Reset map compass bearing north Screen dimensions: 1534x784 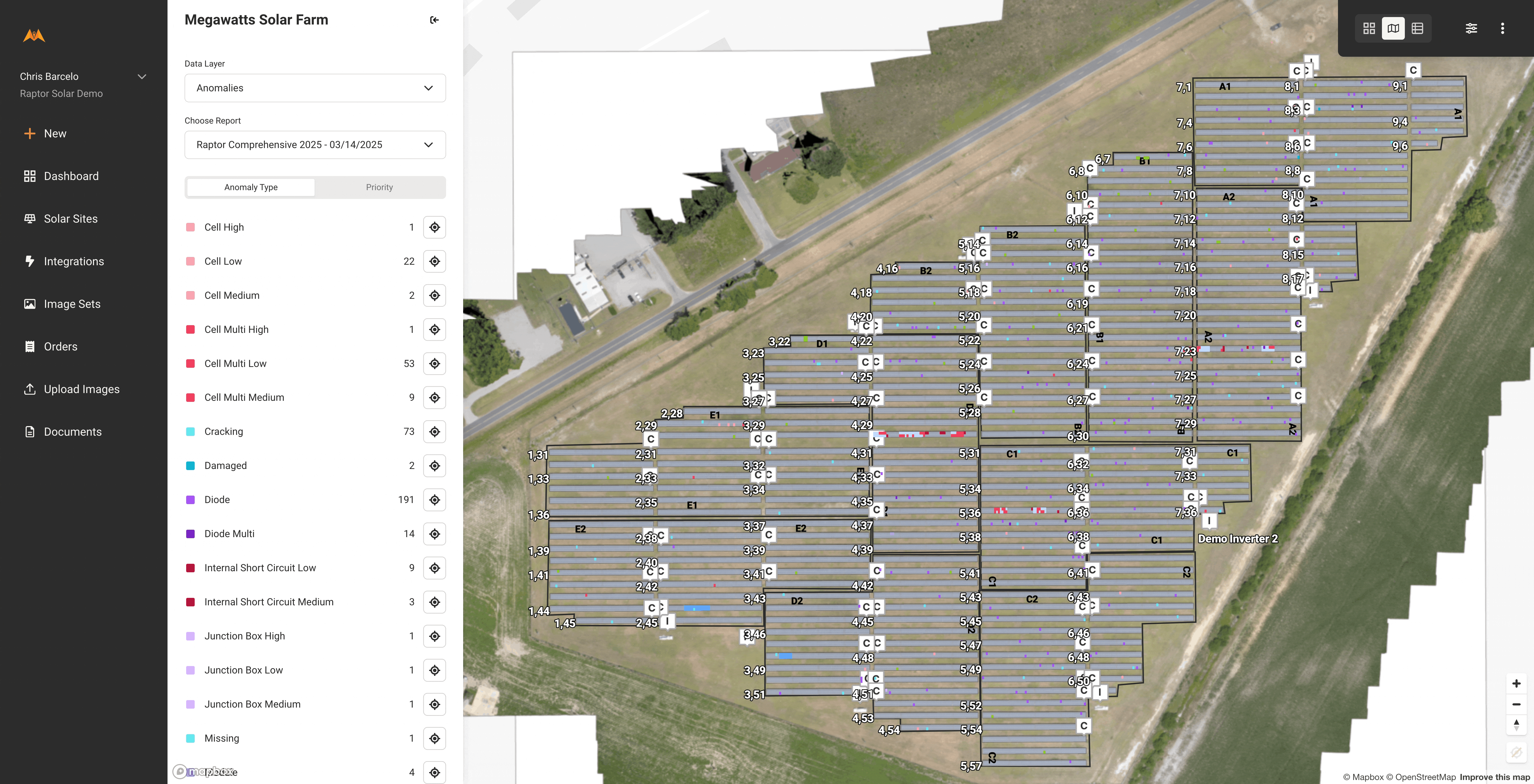1516,725
